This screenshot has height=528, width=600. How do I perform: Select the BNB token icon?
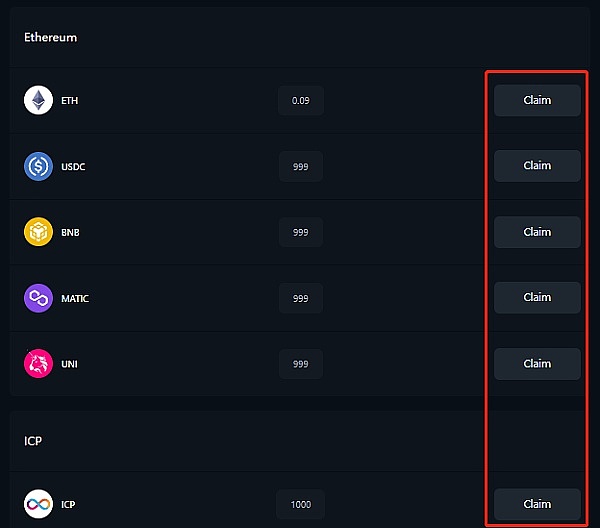pos(38,232)
